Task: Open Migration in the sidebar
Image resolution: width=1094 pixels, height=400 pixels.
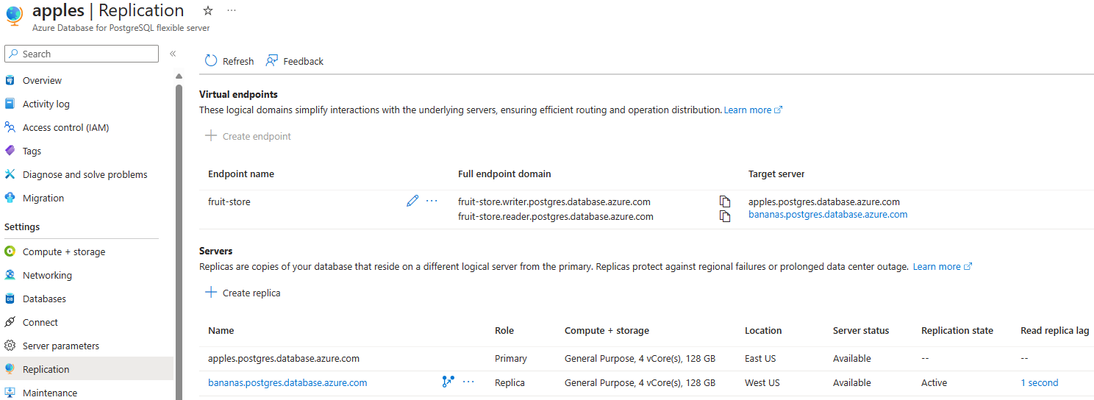Action: coord(43,198)
